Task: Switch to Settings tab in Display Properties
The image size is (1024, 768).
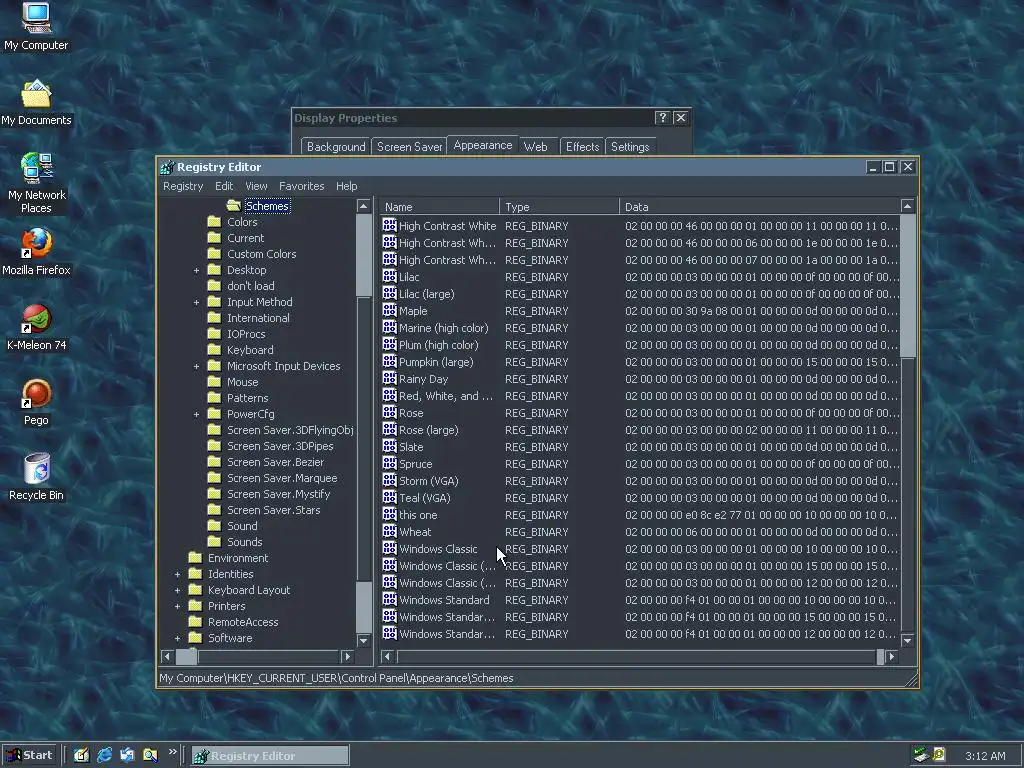Action: point(630,147)
